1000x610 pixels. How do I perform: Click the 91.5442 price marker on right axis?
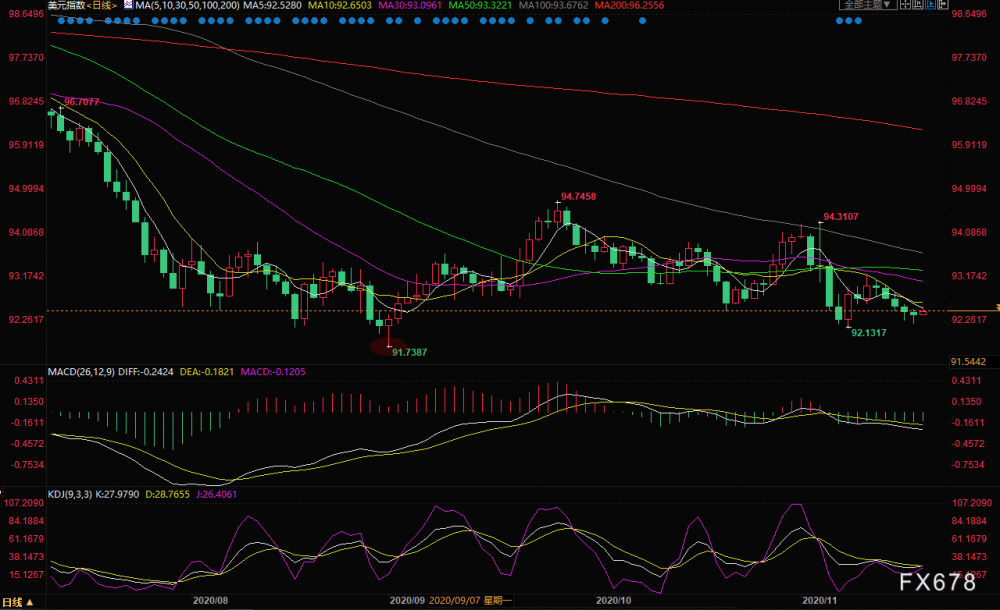(968, 362)
